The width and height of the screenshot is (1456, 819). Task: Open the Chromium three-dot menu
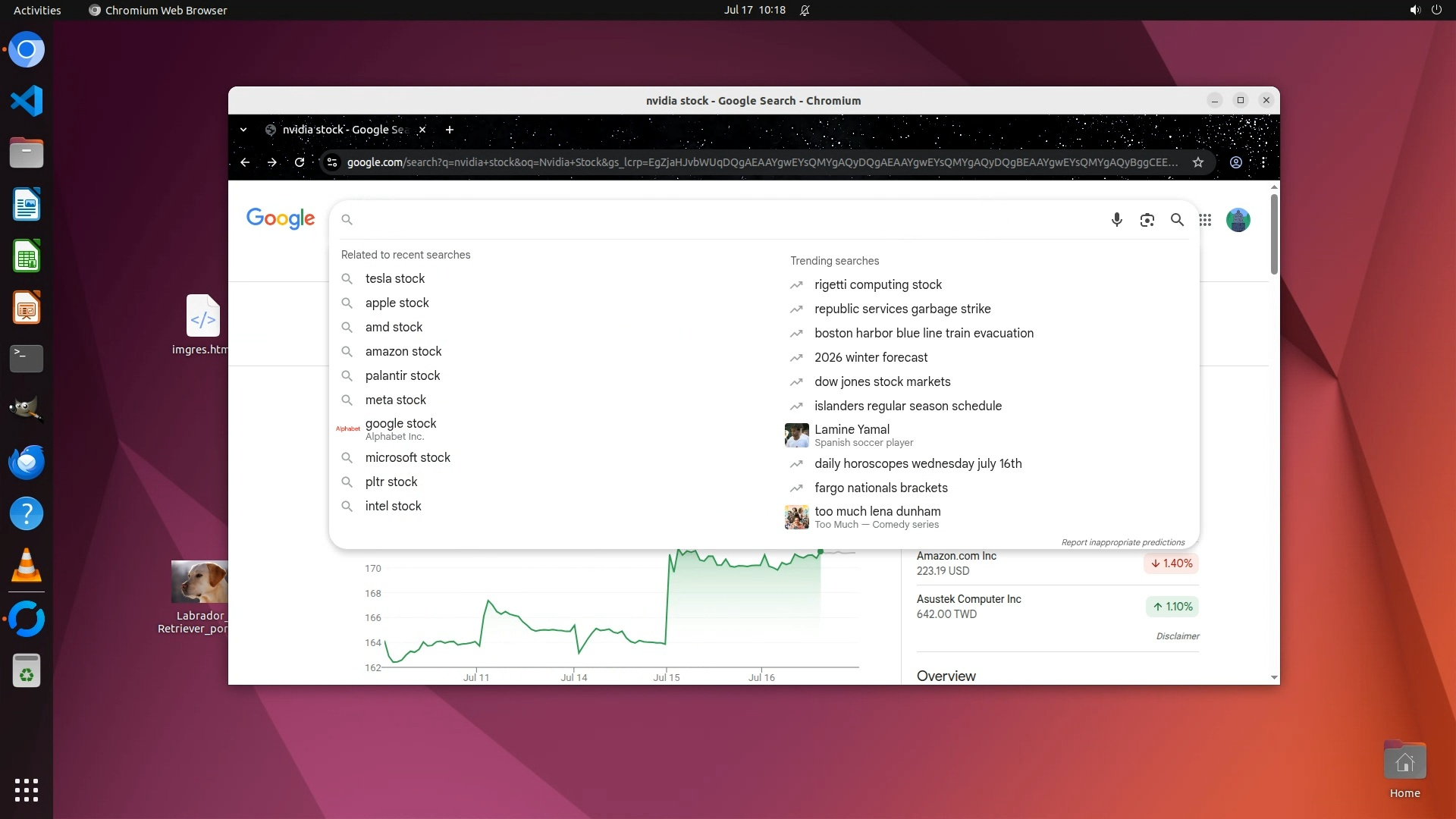(x=1263, y=162)
